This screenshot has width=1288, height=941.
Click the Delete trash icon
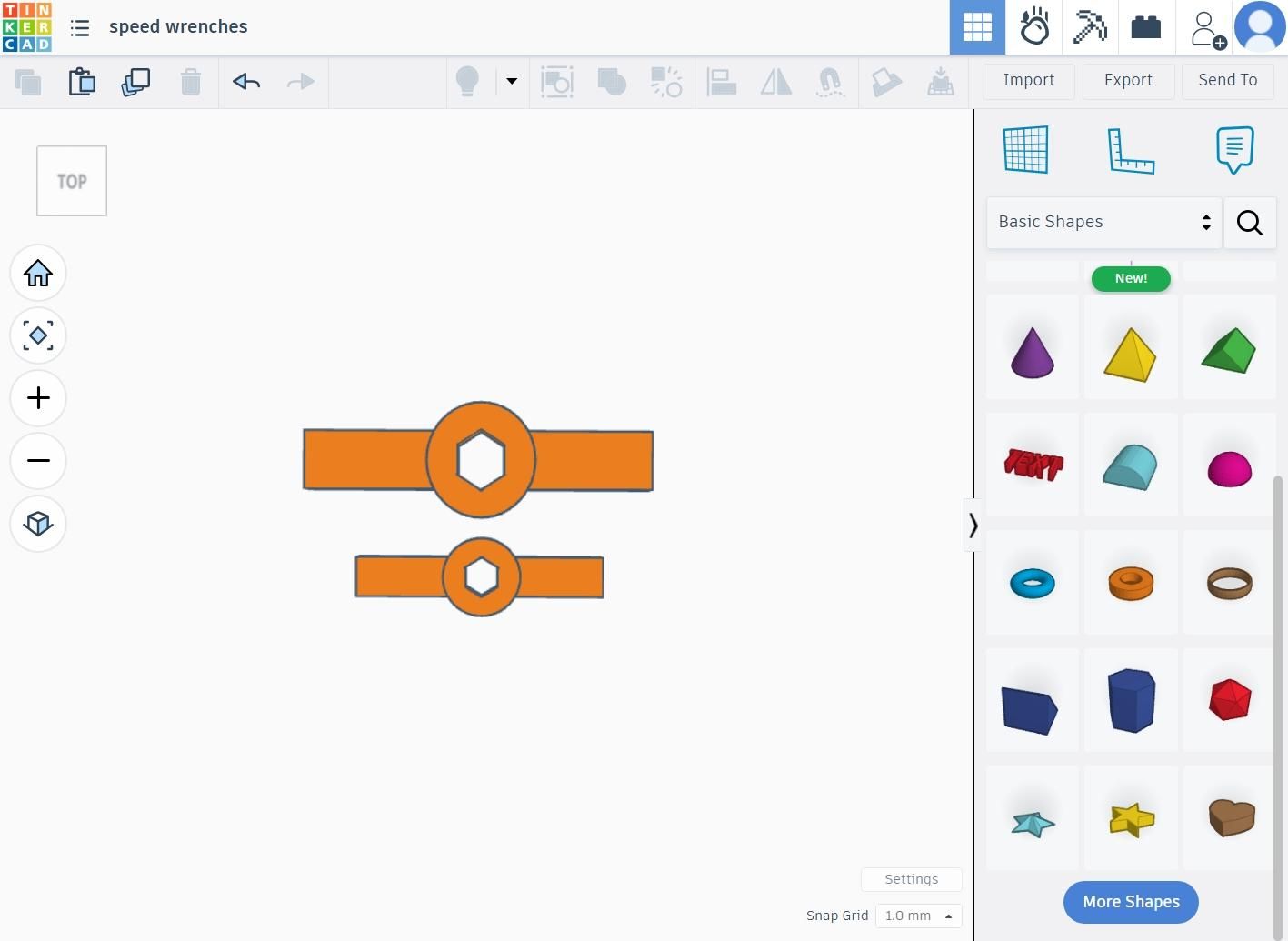coord(190,82)
